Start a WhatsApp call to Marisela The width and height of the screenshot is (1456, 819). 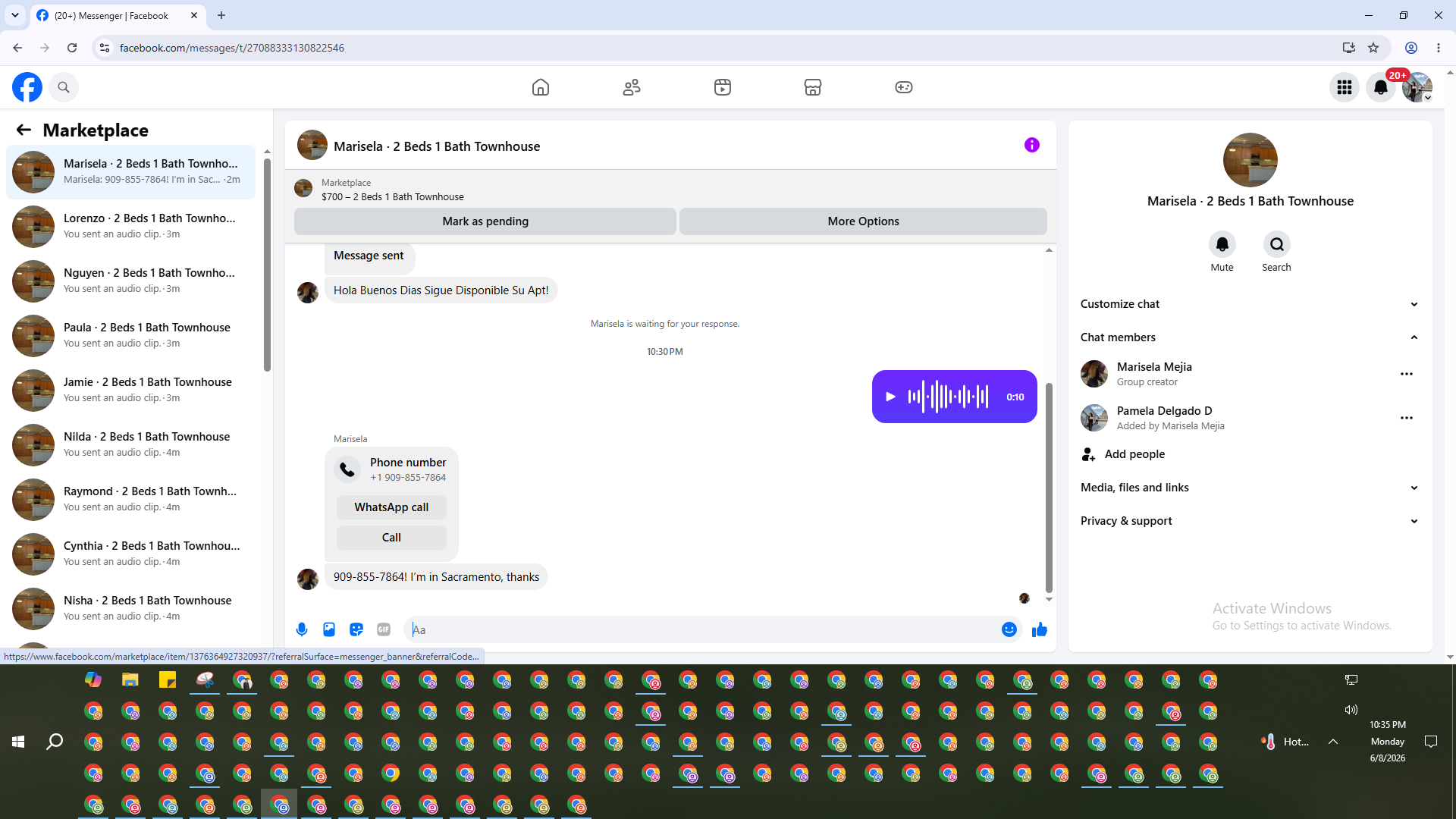point(391,507)
